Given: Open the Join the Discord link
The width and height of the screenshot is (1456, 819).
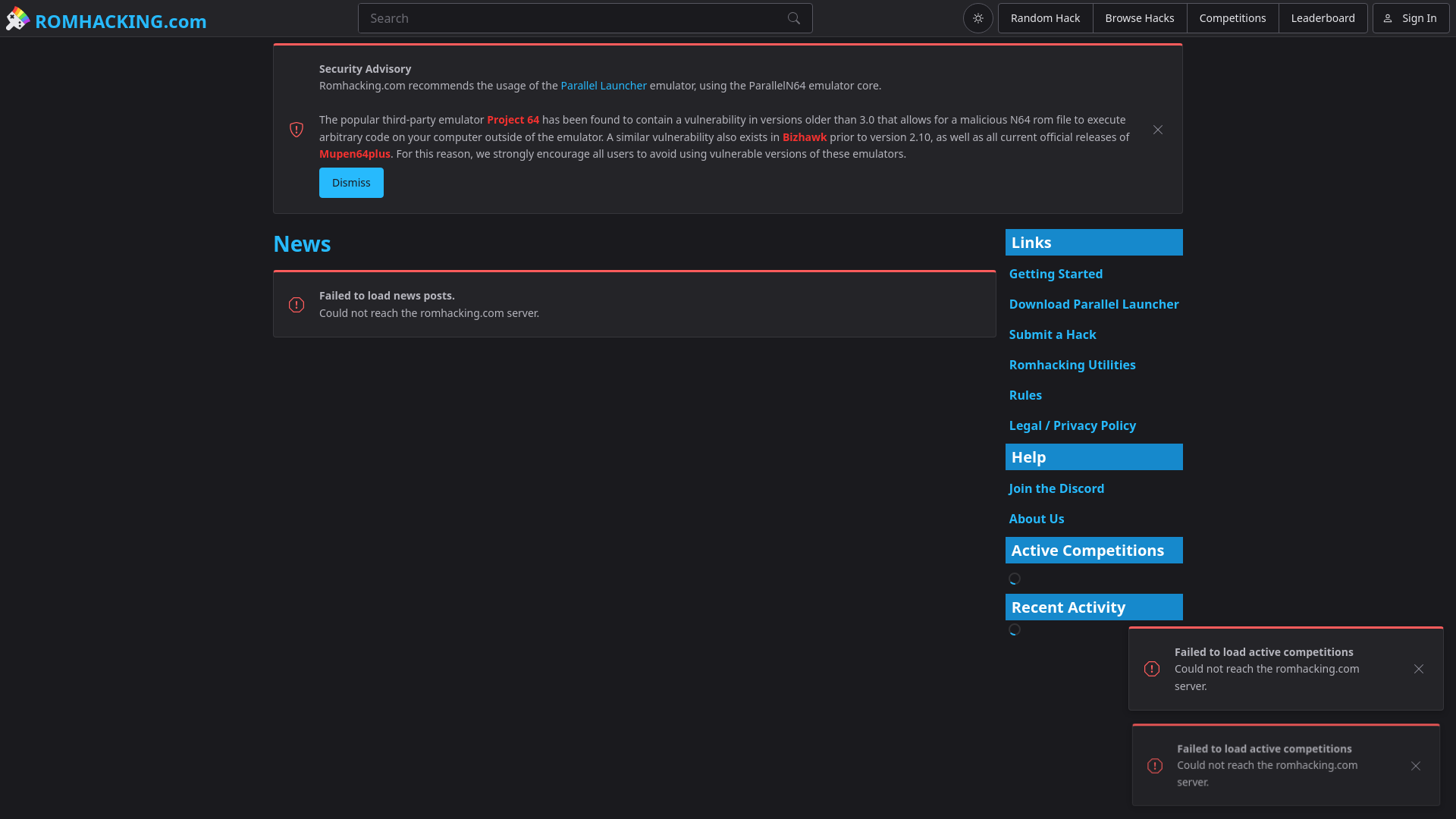Looking at the screenshot, I should pyautogui.click(x=1056, y=488).
